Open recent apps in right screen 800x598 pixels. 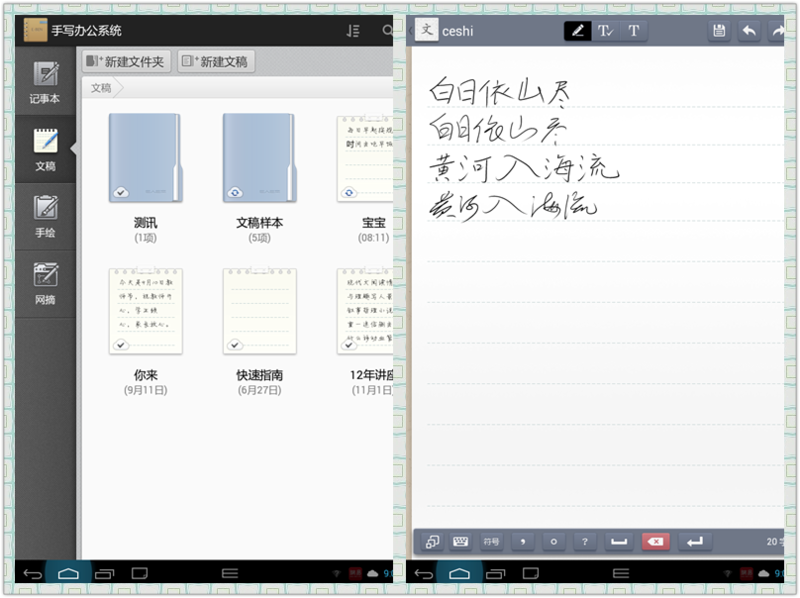pos(495,574)
